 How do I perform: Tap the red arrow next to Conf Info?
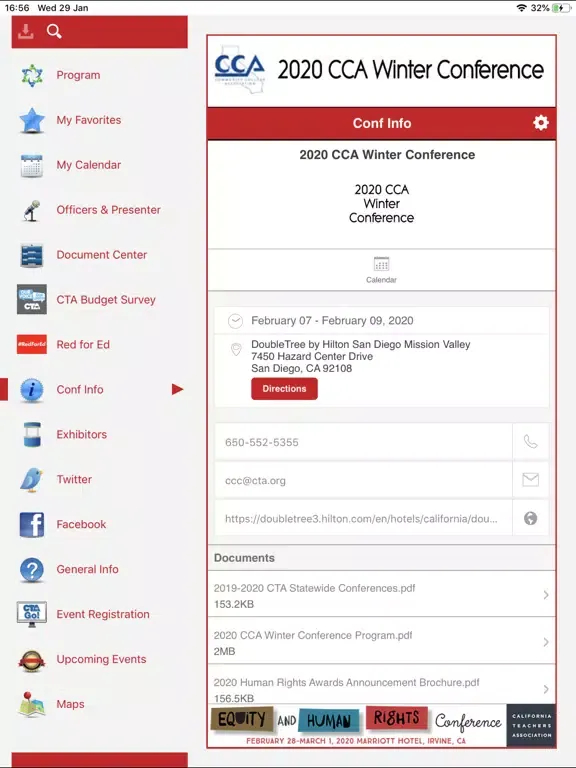point(177,389)
